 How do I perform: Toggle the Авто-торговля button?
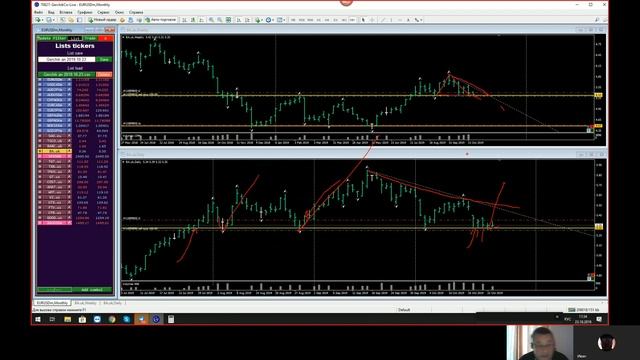point(160,20)
